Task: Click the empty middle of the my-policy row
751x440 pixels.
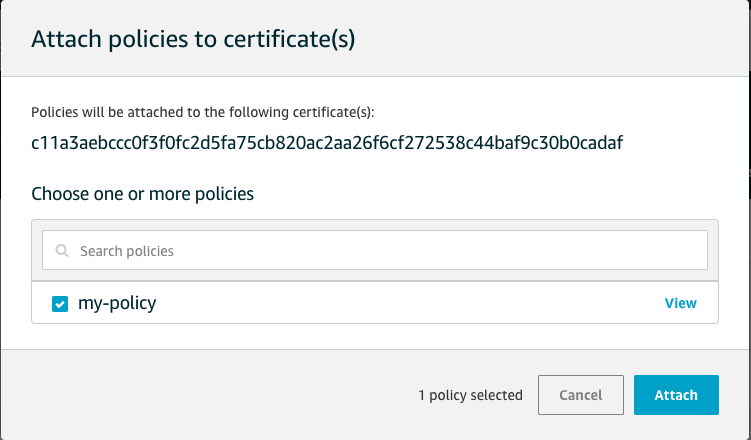Action: pyautogui.click(x=400, y=303)
